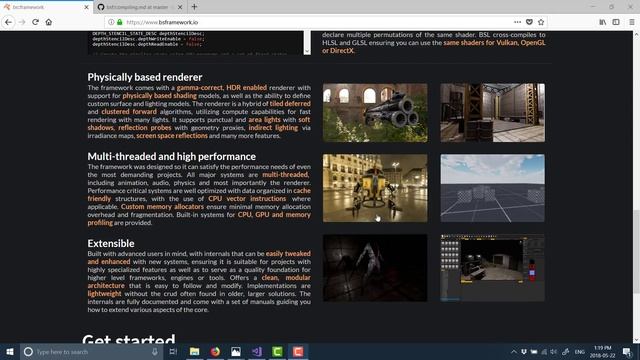The width and height of the screenshot is (640, 360).
Task: Open the warehouse interior render thumbnail
Action: (x=492, y=113)
